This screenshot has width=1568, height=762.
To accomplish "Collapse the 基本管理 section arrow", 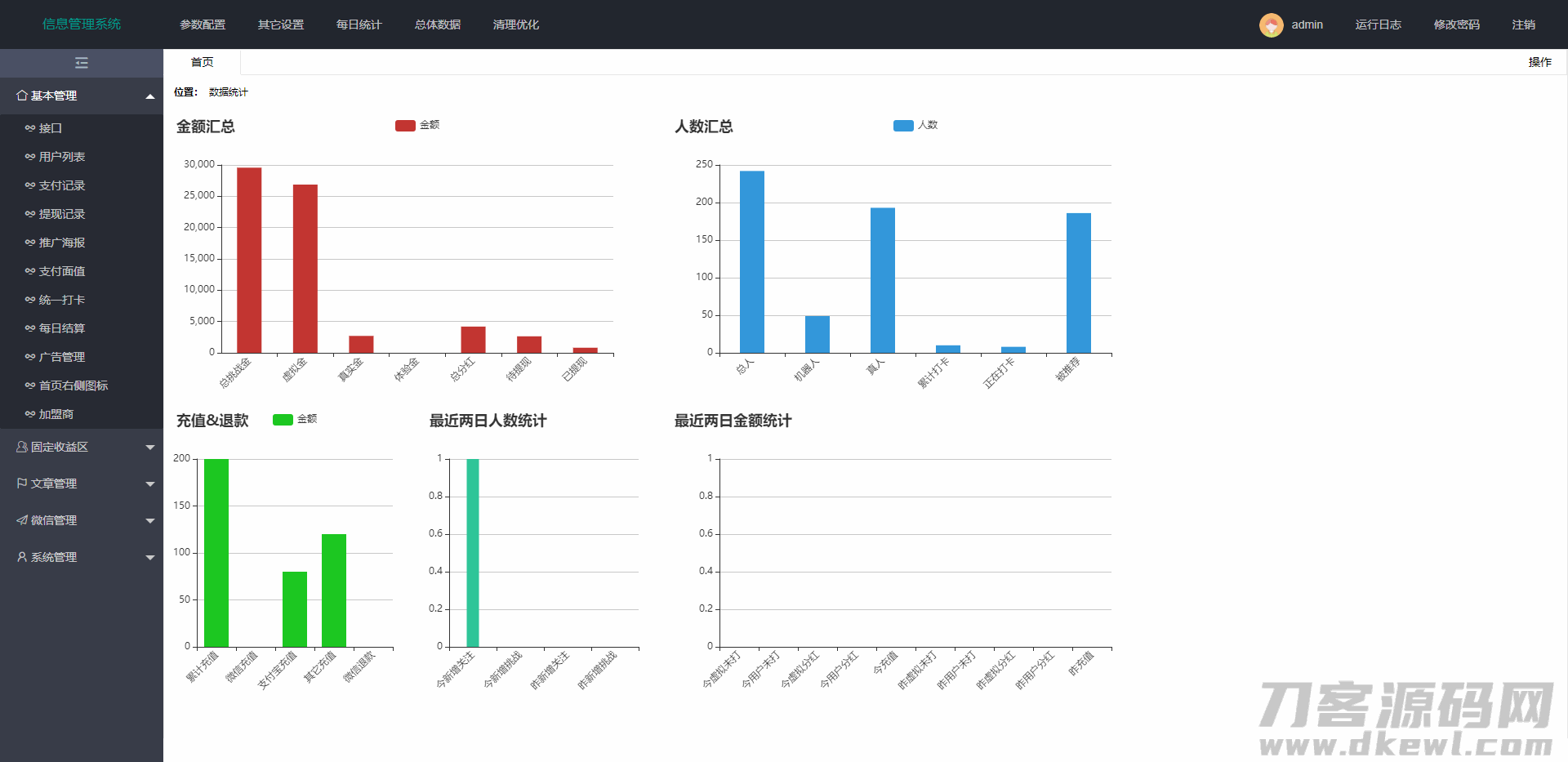I will point(150,96).
